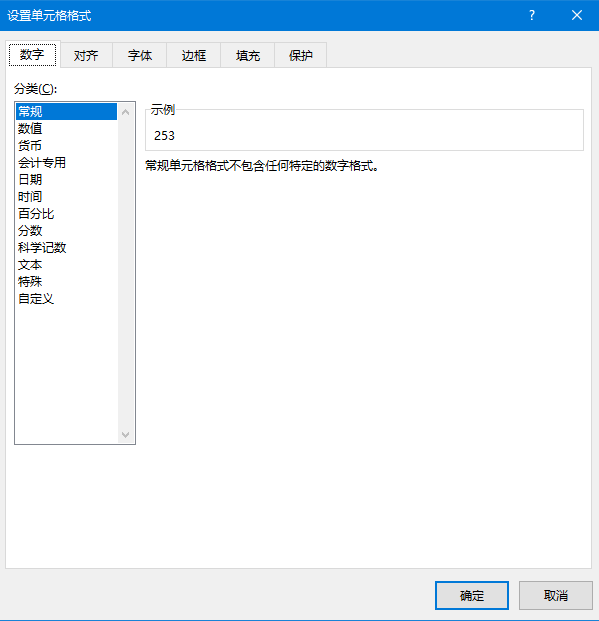599x621 pixels.
Task: Switch to the 数字 tab
Action: 32,55
